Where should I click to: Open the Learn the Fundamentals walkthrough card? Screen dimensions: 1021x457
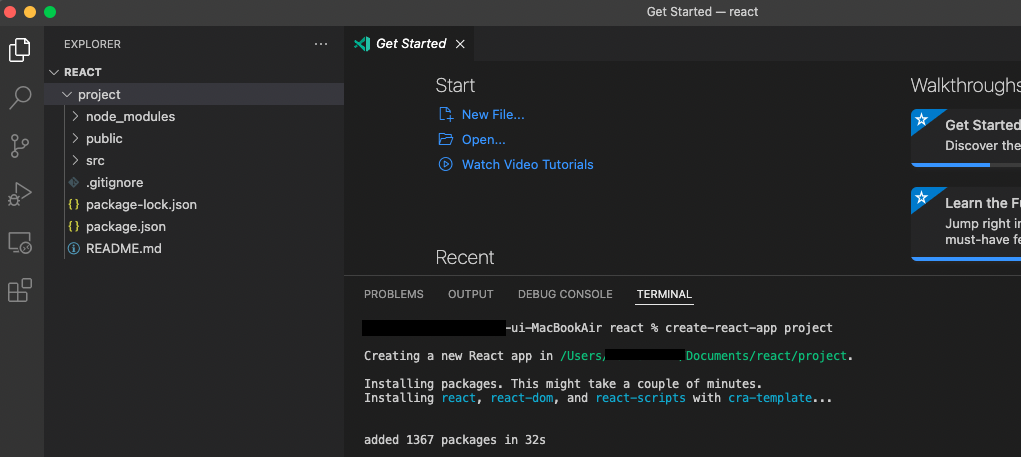tap(966, 223)
